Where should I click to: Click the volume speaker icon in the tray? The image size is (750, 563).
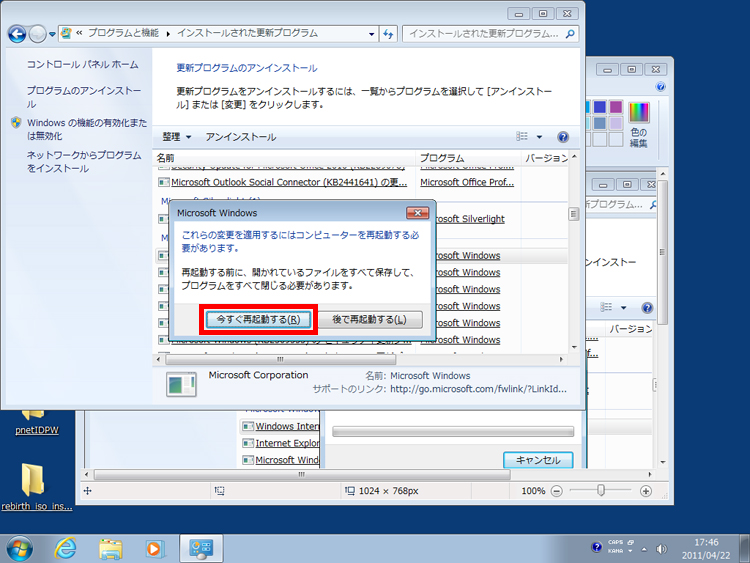(662, 549)
